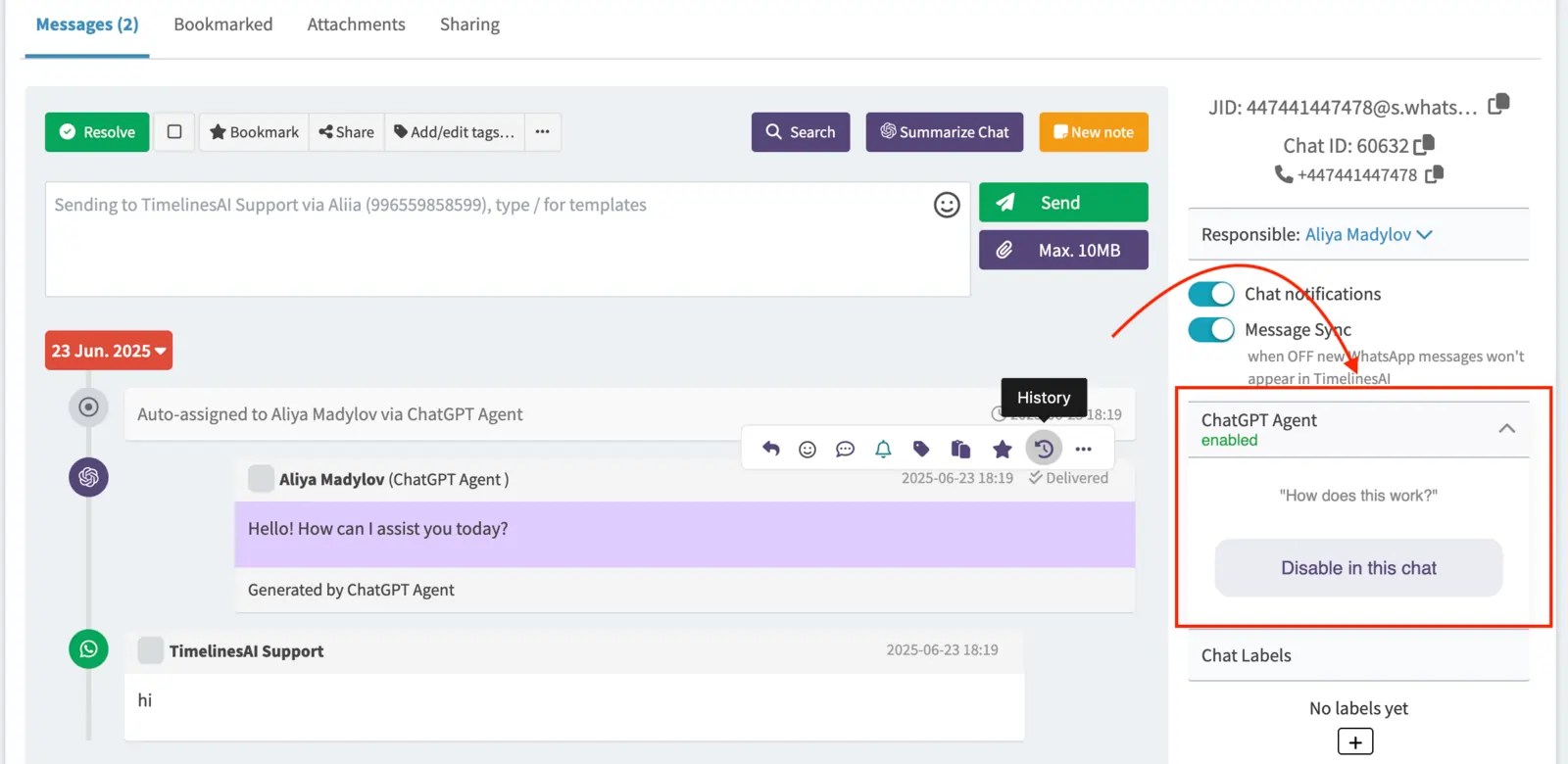Click "No labels yet" text
The height and width of the screenshot is (764, 1568).
(1358, 708)
